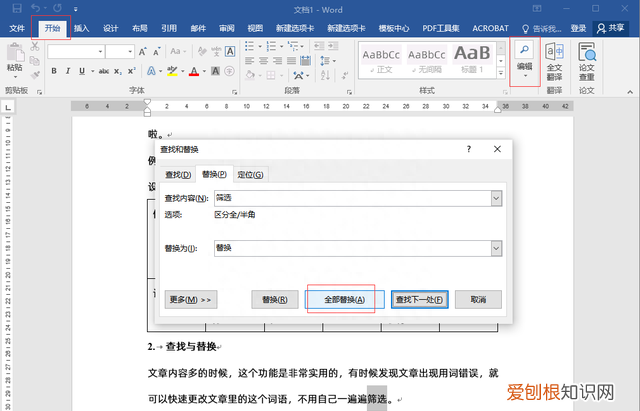This screenshot has height=411, width=640.
Task: Increase indent icon
Action: tap(333, 46)
